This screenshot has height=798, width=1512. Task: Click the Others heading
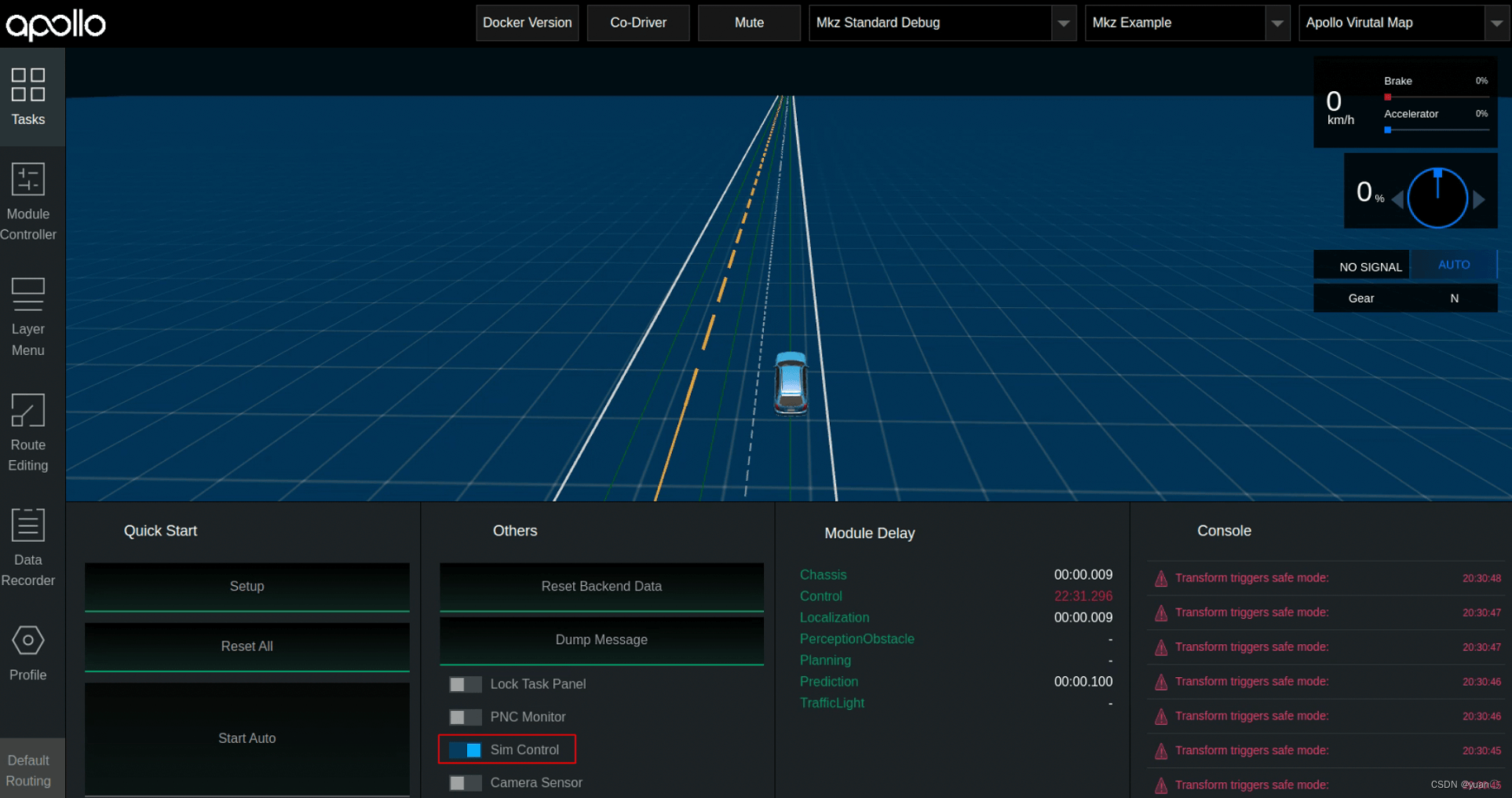click(515, 531)
